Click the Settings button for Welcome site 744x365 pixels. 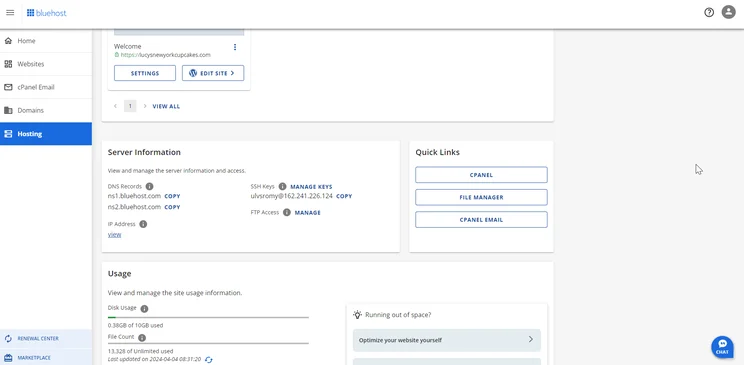click(145, 73)
